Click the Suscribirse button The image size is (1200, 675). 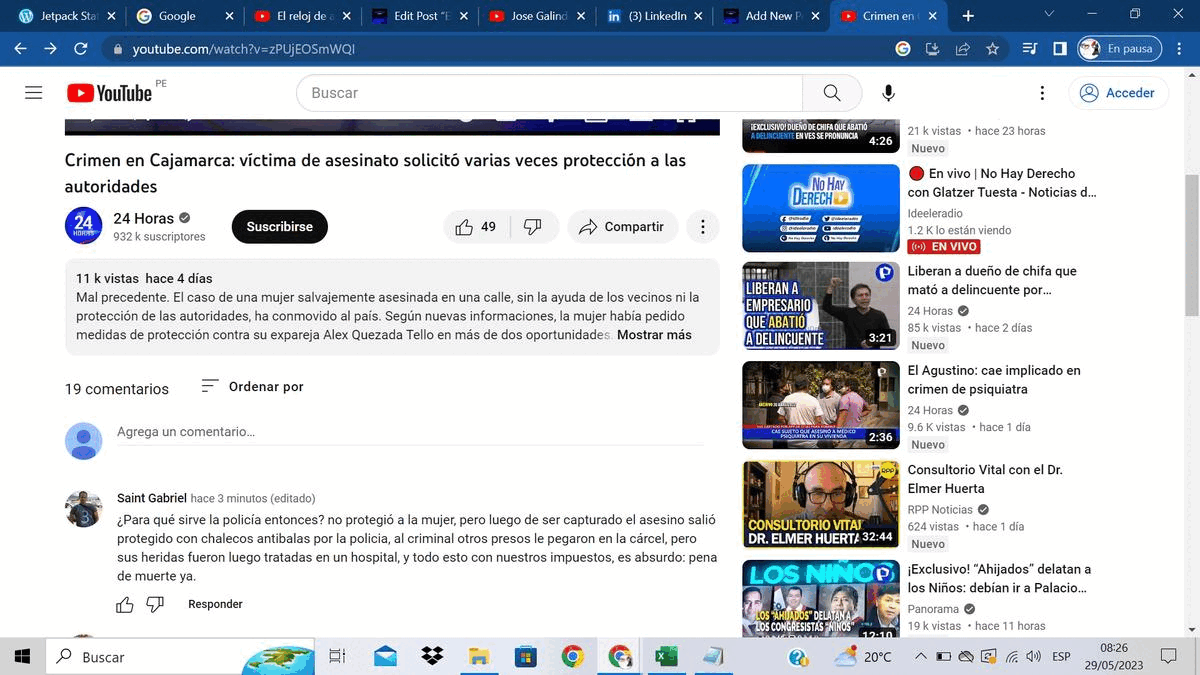(x=279, y=226)
